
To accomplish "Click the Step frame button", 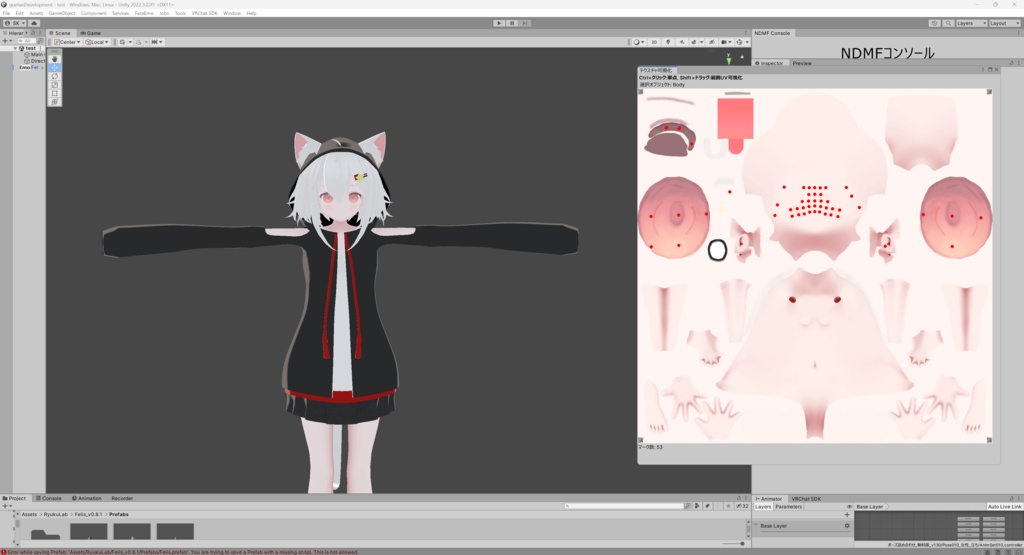I will click(524, 23).
